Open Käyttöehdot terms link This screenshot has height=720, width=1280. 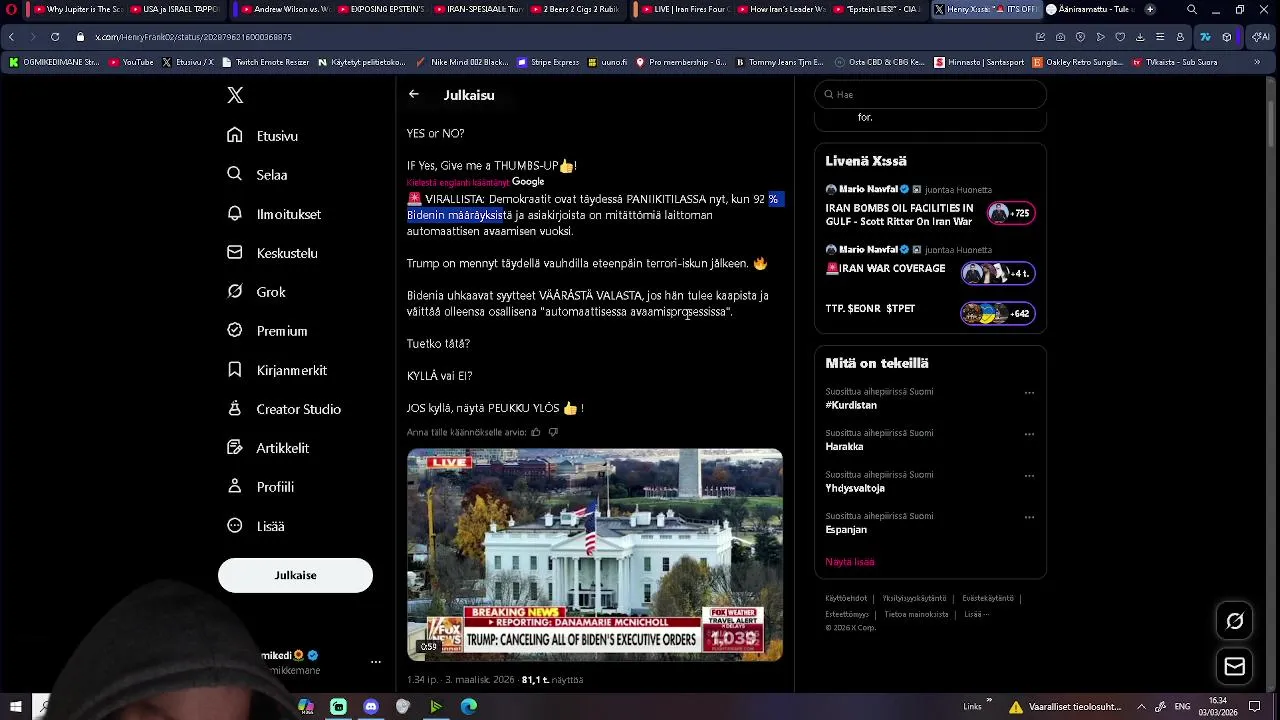pyautogui.click(x=846, y=598)
